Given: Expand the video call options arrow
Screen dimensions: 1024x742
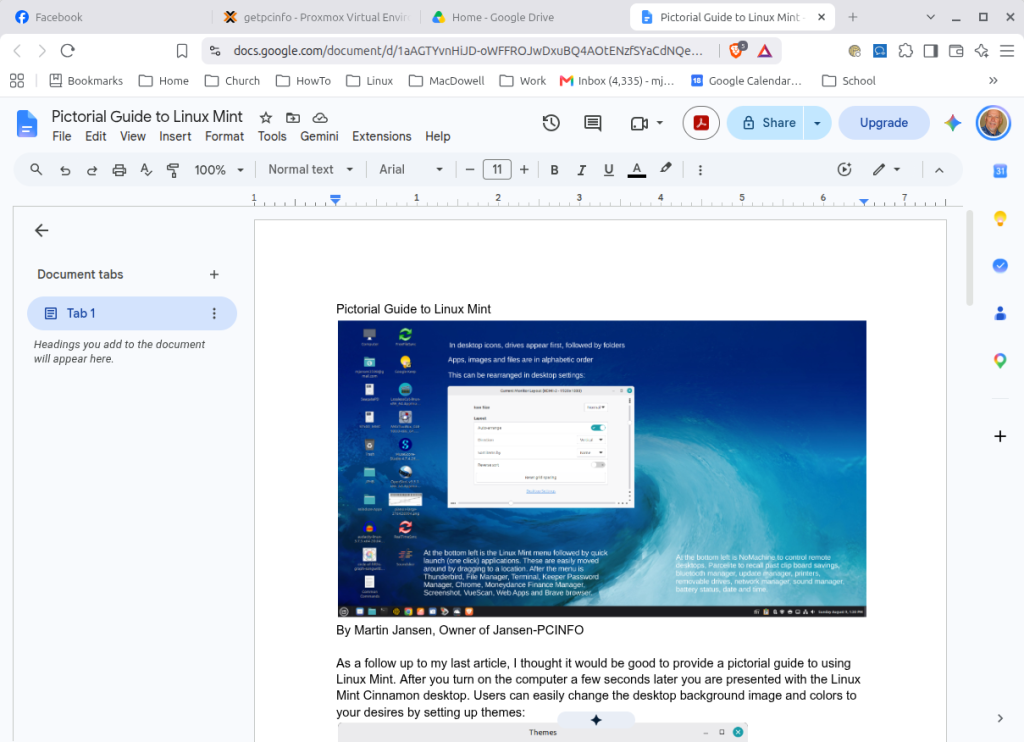Looking at the screenshot, I should pos(660,123).
